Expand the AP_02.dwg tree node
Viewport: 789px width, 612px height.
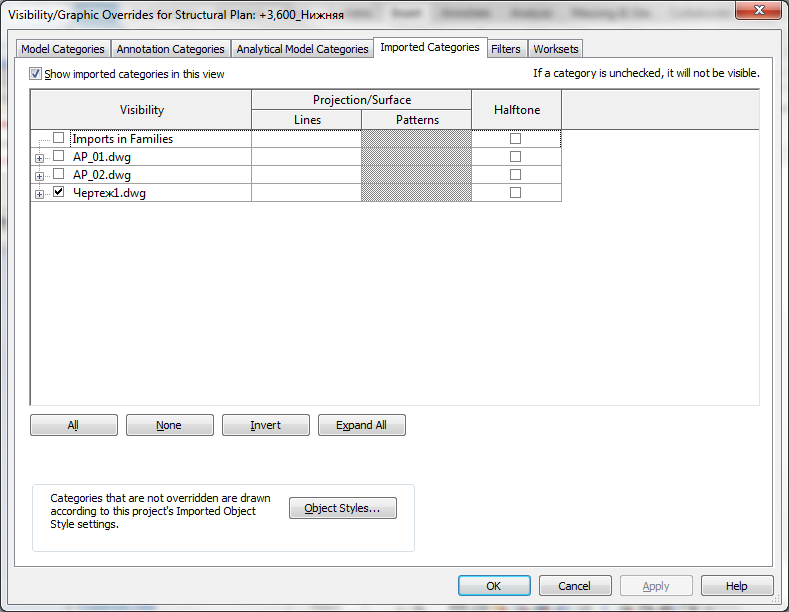tap(39, 176)
